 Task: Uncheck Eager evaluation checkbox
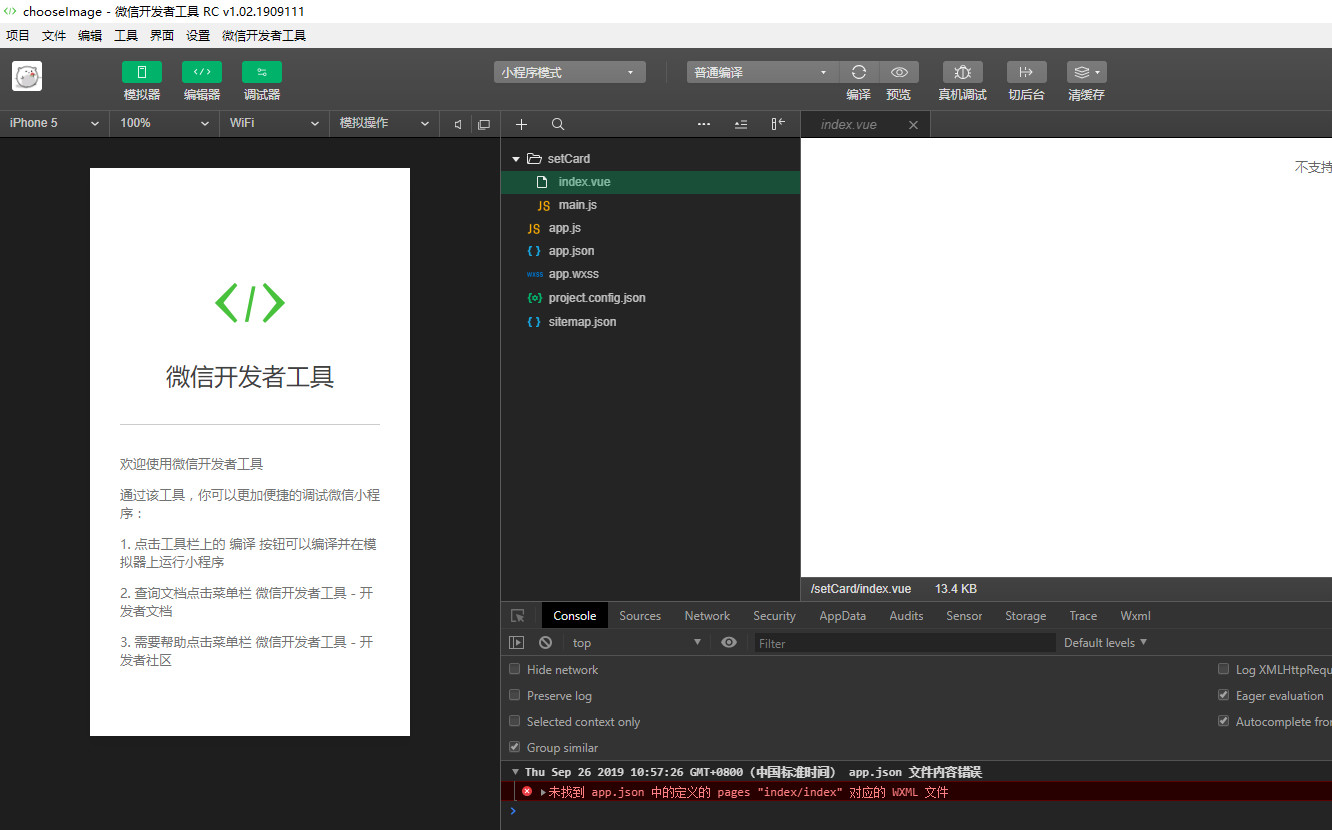point(1223,695)
